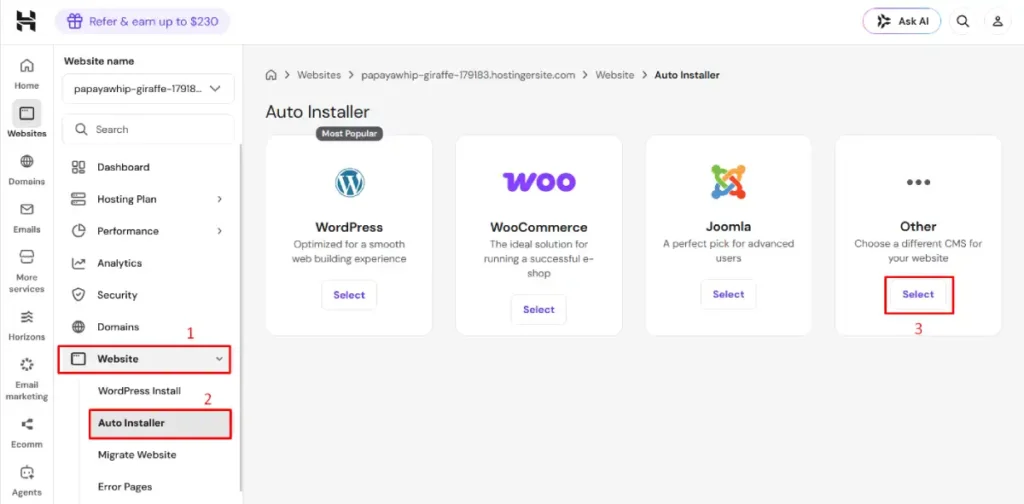This screenshot has height=504, width=1024.
Task: Open Agents in left rail
Action: tap(27, 480)
